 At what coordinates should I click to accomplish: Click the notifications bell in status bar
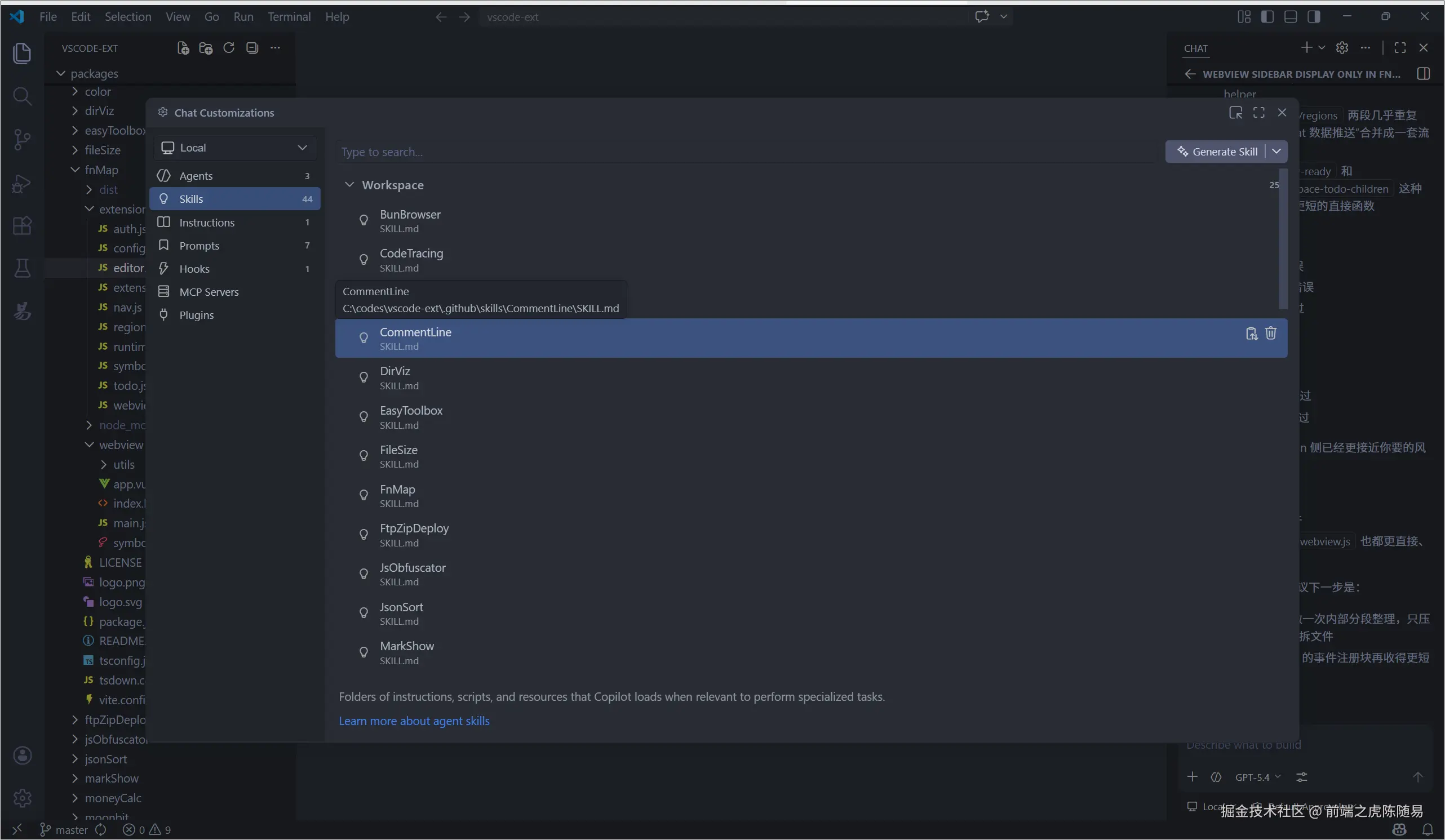point(1427,830)
